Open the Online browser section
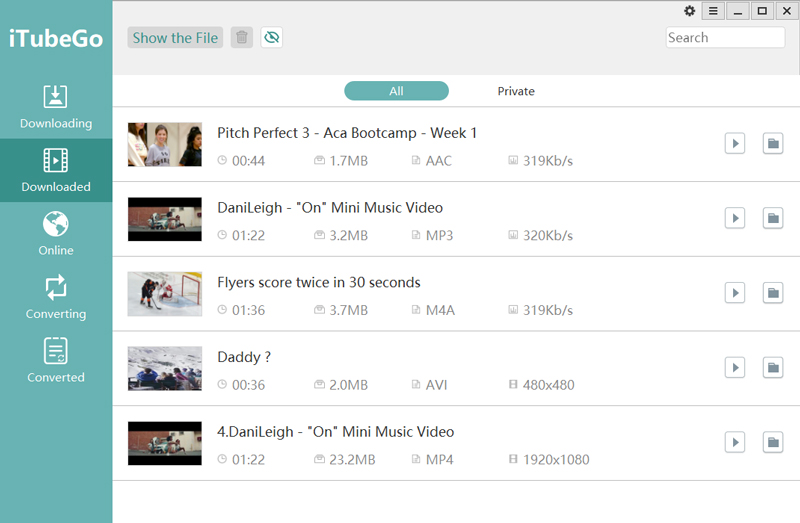This screenshot has width=800, height=523. coord(56,234)
